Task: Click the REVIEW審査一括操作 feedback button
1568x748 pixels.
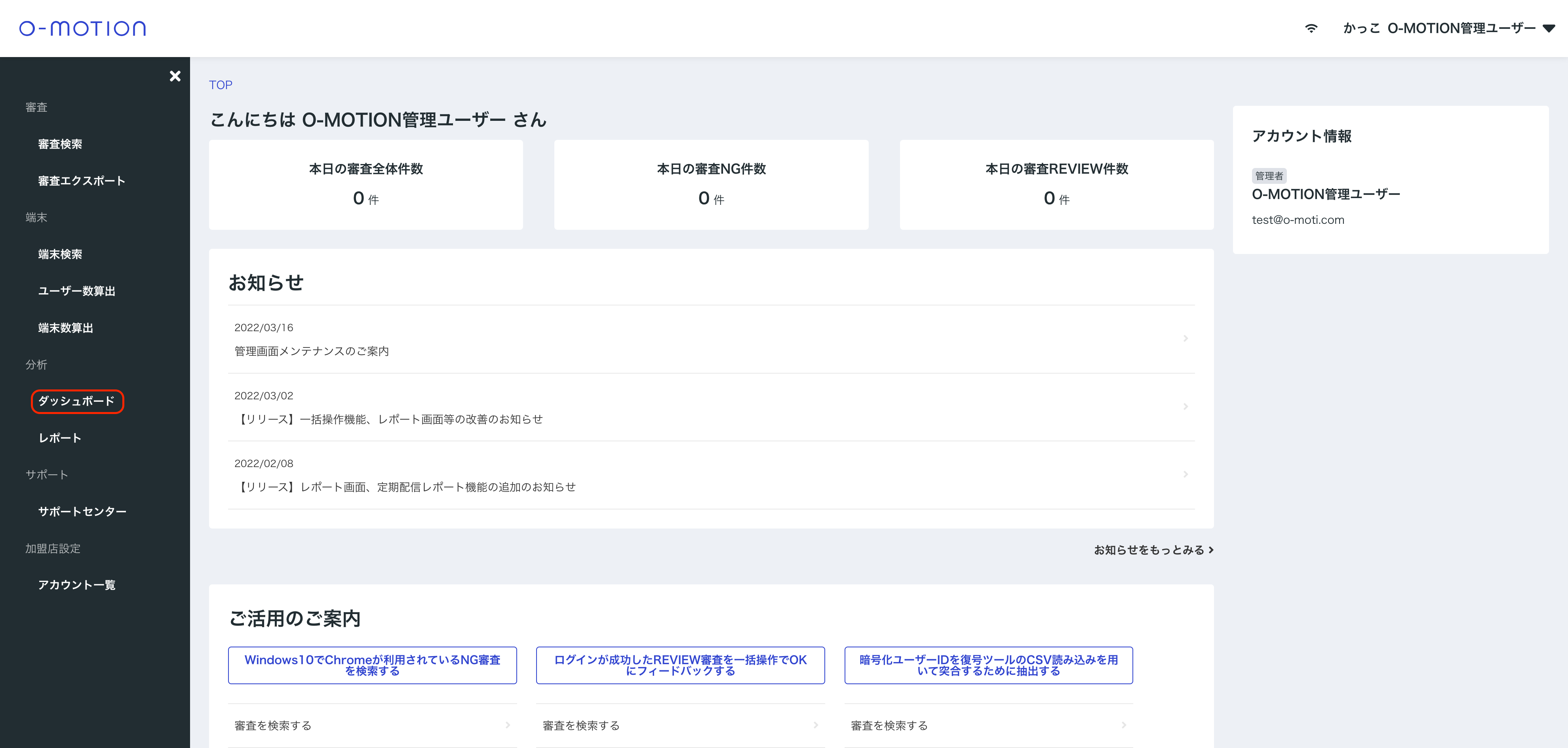Action: [x=680, y=665]
